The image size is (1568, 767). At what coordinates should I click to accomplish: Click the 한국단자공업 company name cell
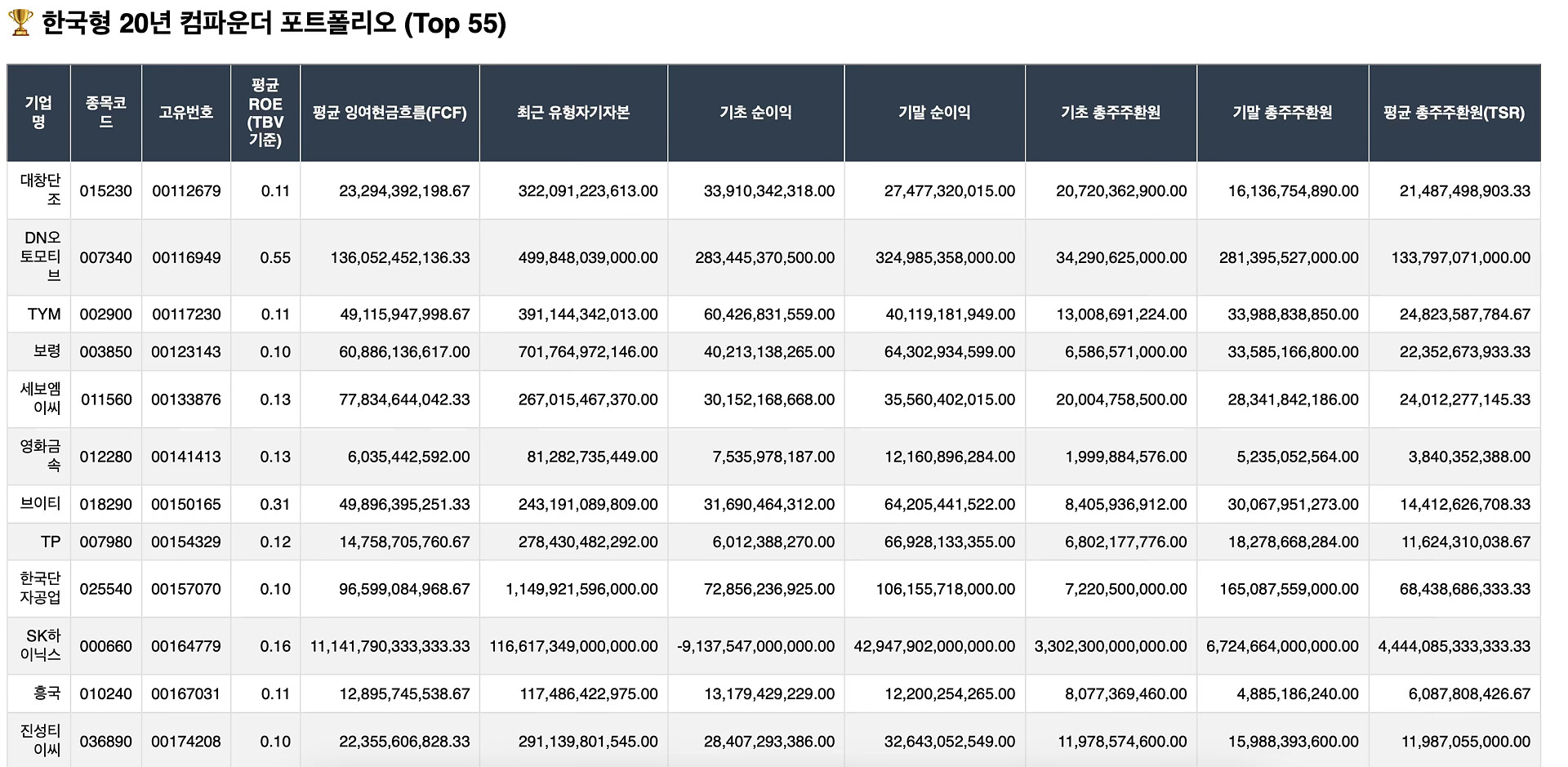coord(40,588)
